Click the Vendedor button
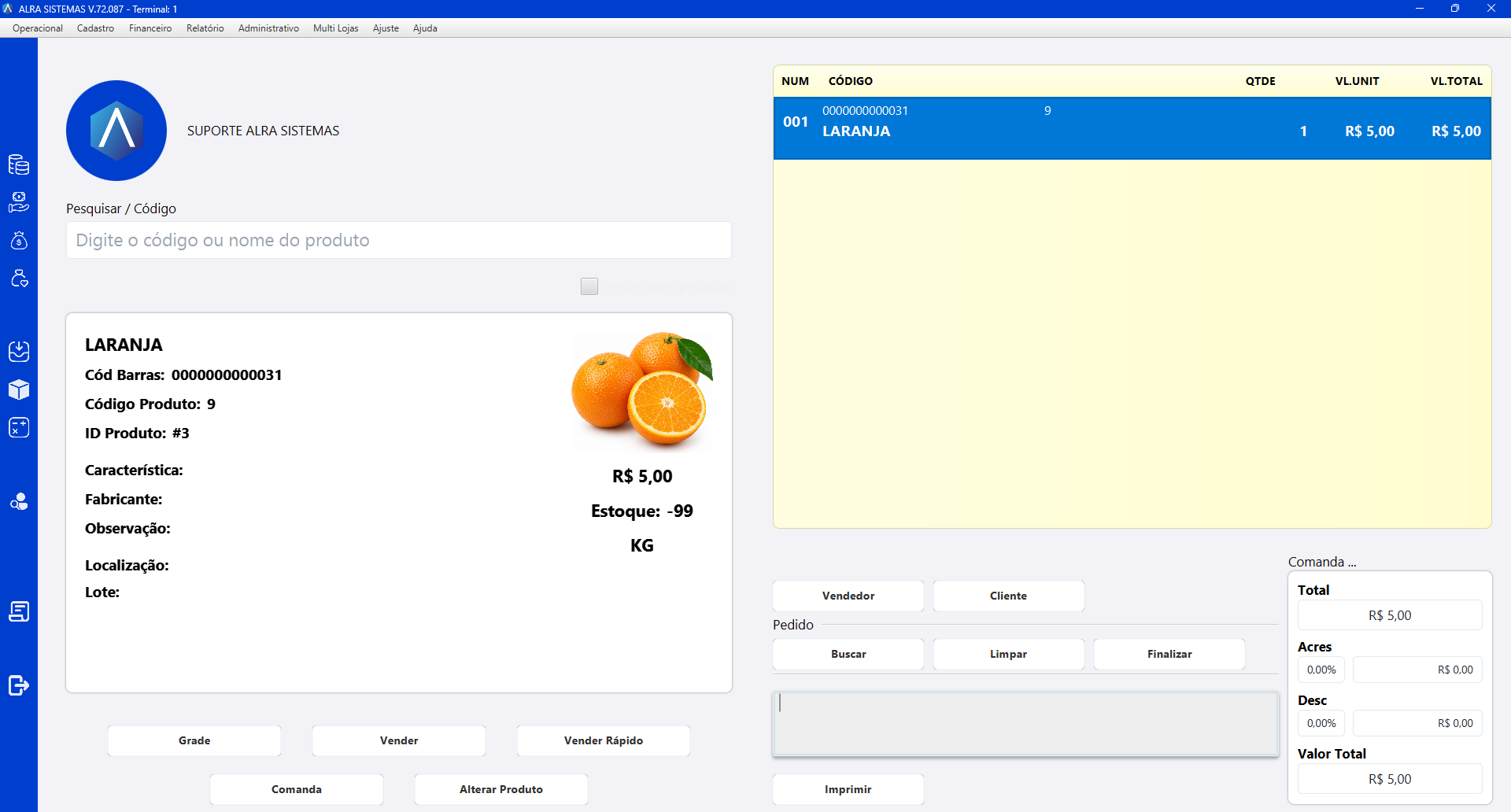 pyautogui.click(x=848, y=596)
